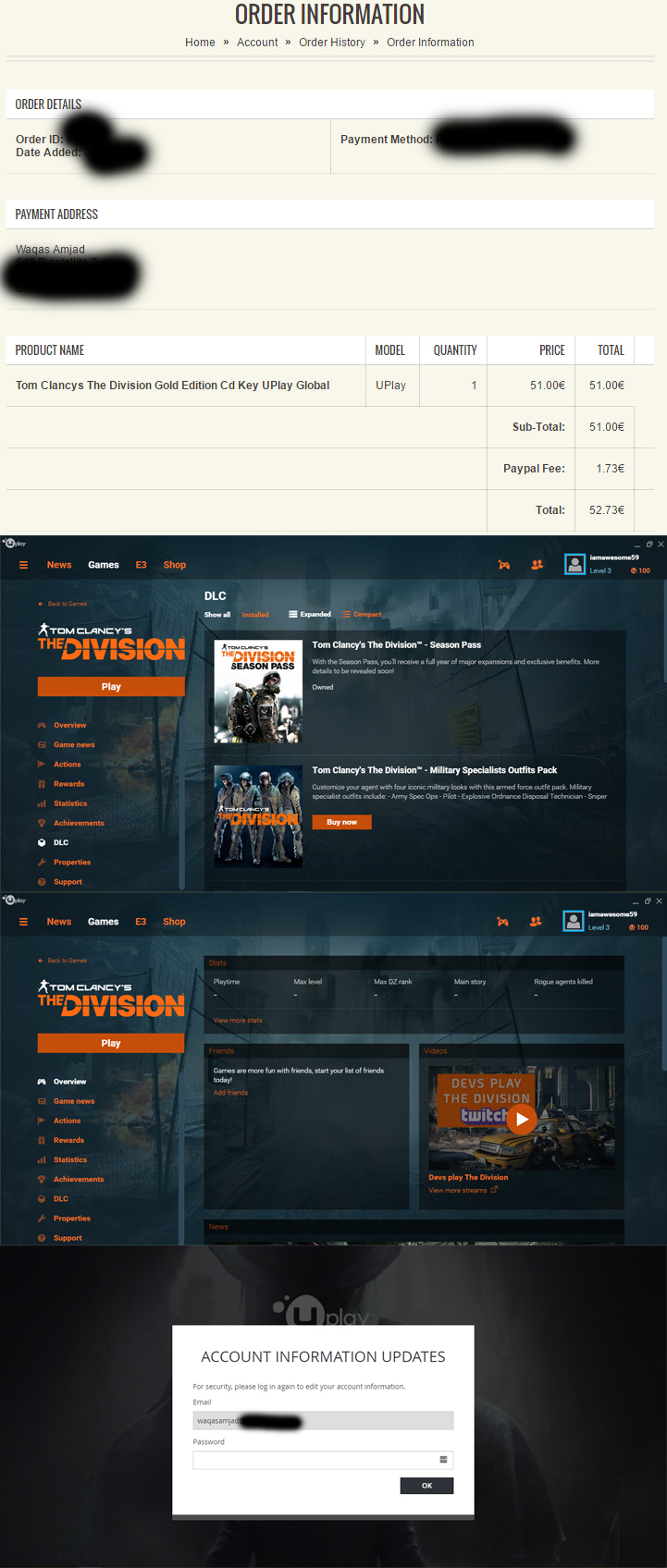Viewport: 667px width, 1568px height.
Task: Go to the Account breadcrumb link
Action: (x=257, y=43)
